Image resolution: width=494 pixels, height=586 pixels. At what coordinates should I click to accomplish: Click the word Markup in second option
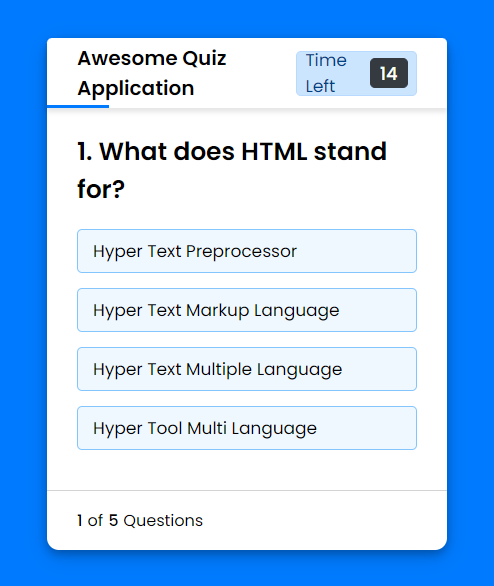[217, 311]
